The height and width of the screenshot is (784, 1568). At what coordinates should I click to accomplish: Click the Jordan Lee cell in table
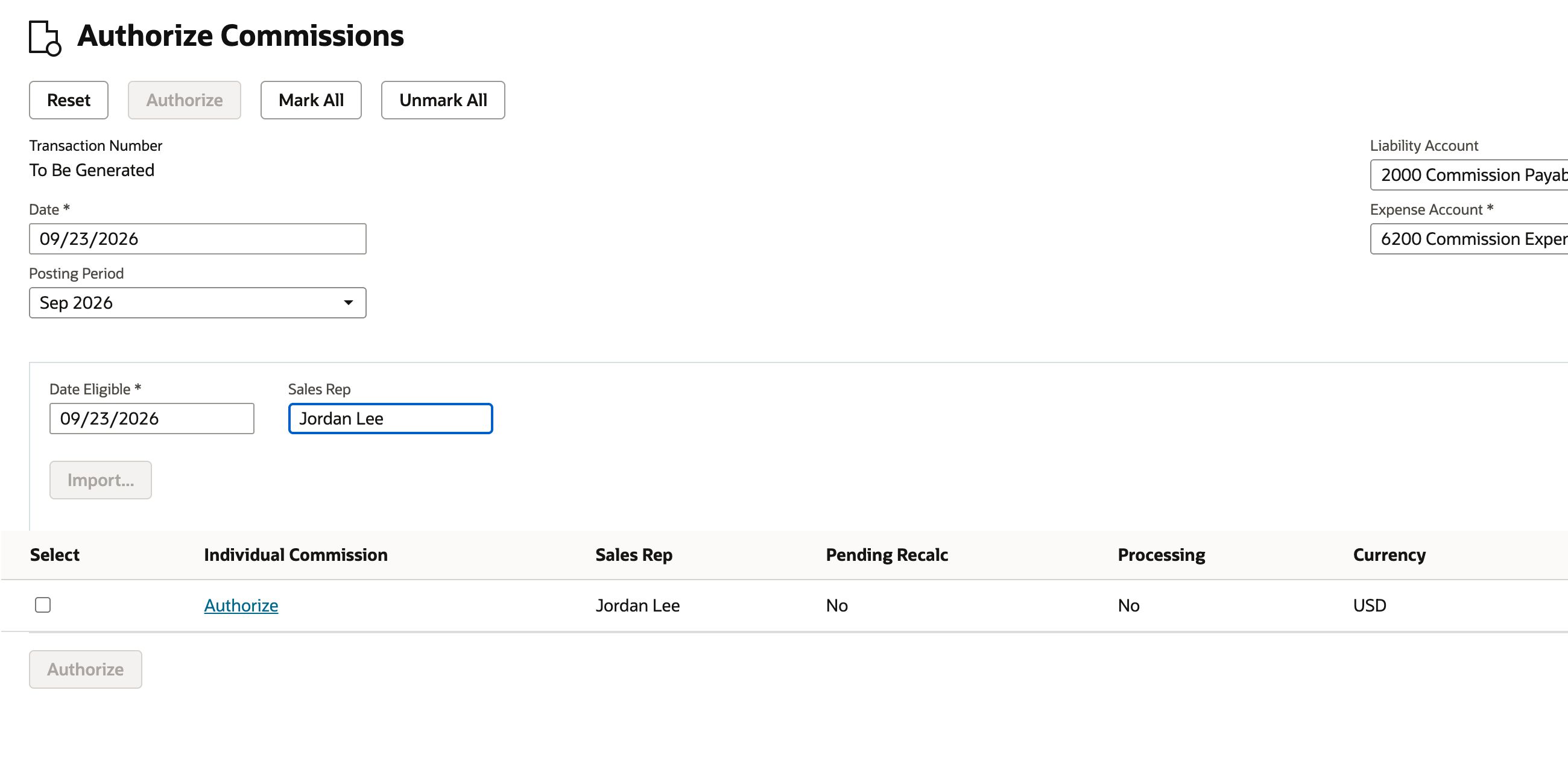coord(637,605)
